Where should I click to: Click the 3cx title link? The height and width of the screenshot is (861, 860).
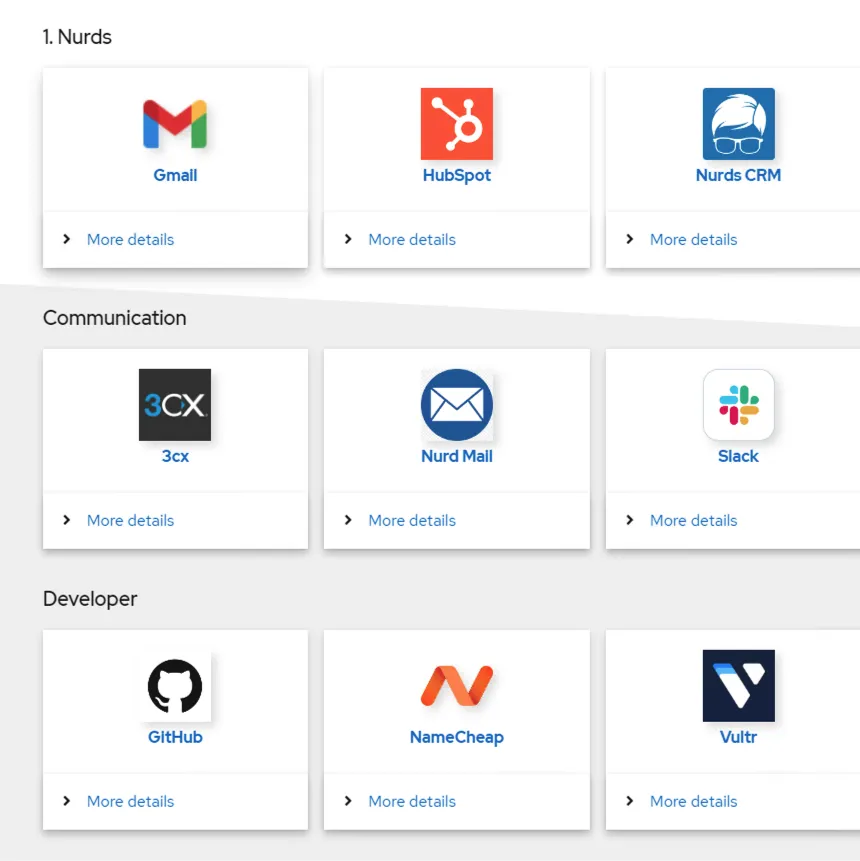coord(175,456)
